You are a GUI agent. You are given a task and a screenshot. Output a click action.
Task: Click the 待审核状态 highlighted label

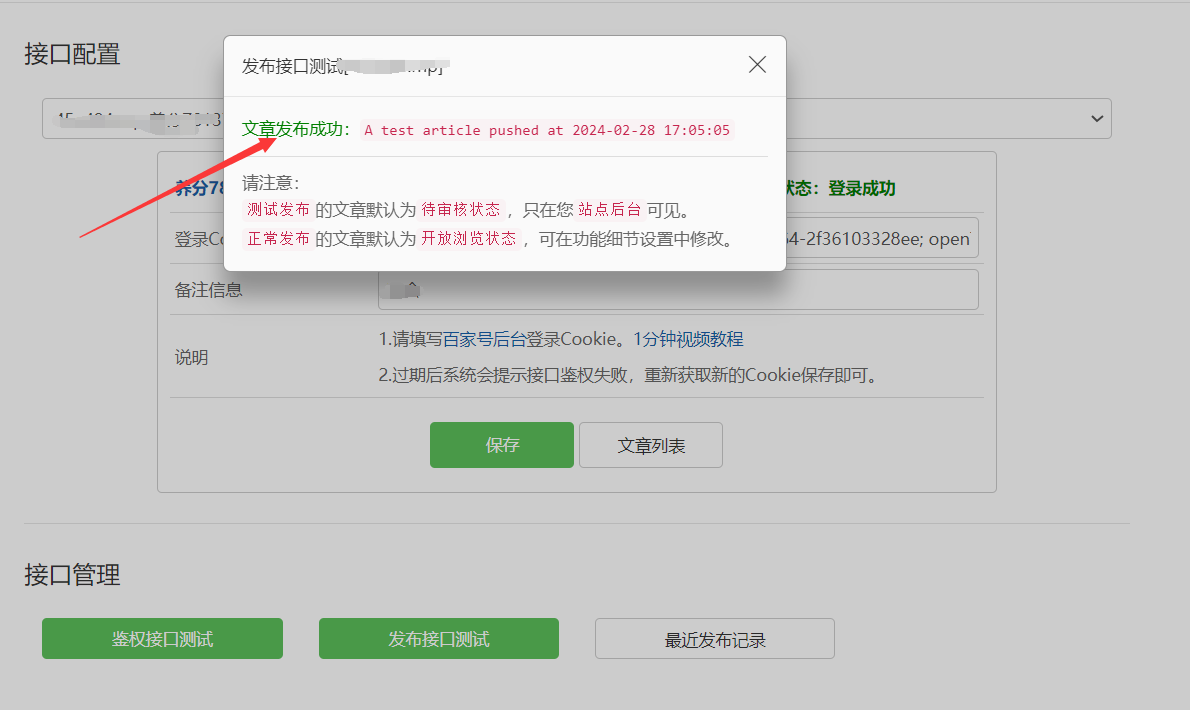pyautogui.click(x=460, y=210)
